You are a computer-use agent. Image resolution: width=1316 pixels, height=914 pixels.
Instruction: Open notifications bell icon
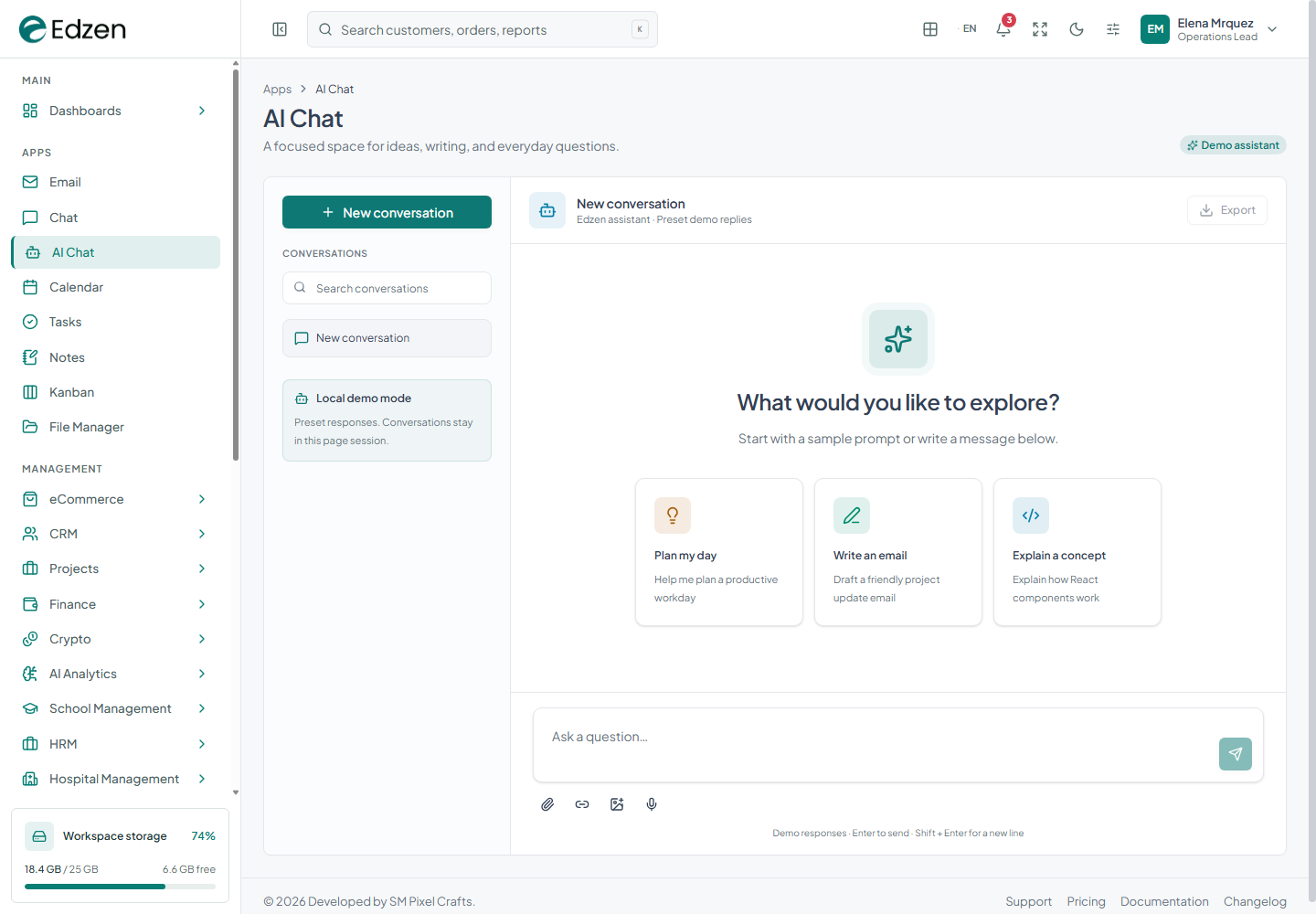point(1003,29)
